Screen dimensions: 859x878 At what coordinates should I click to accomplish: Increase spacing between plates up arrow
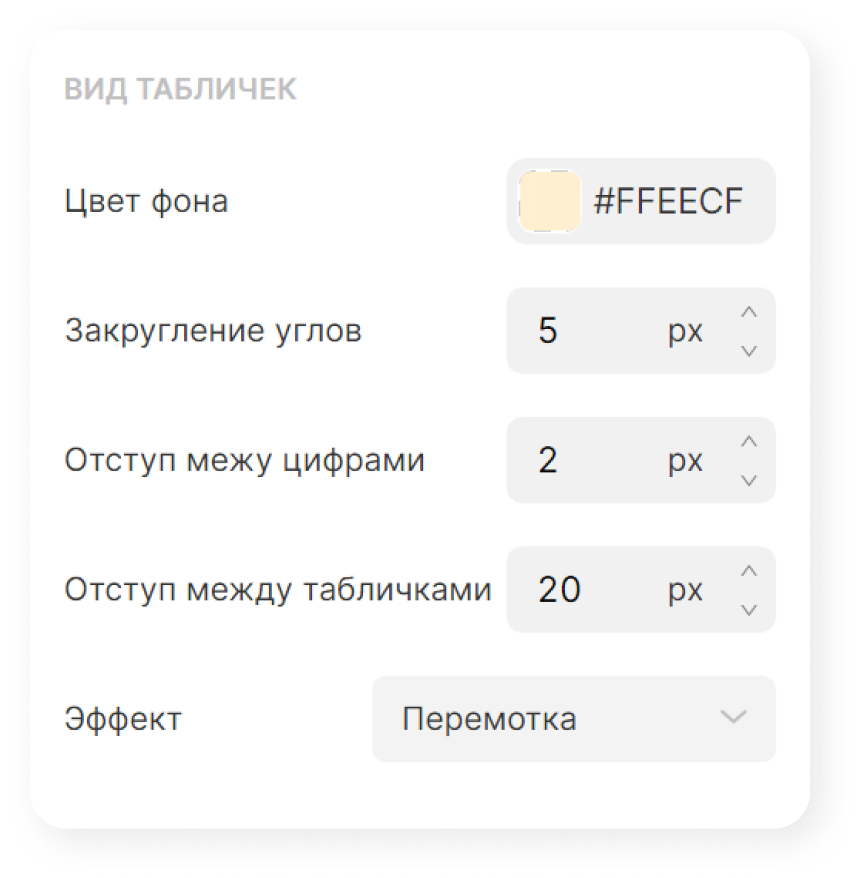click(749, 571)
